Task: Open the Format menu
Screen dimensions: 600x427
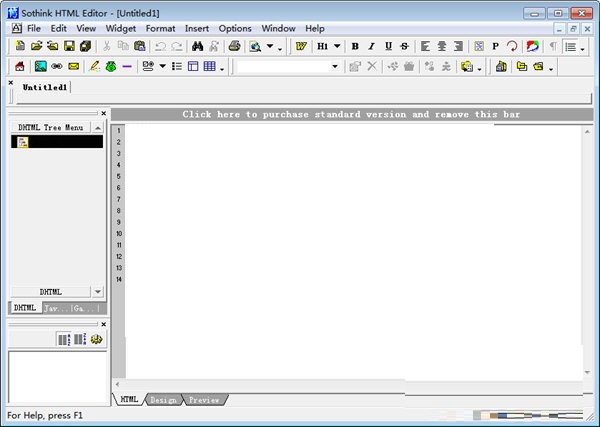Action: pyautogui.click(x=160, y=29)
